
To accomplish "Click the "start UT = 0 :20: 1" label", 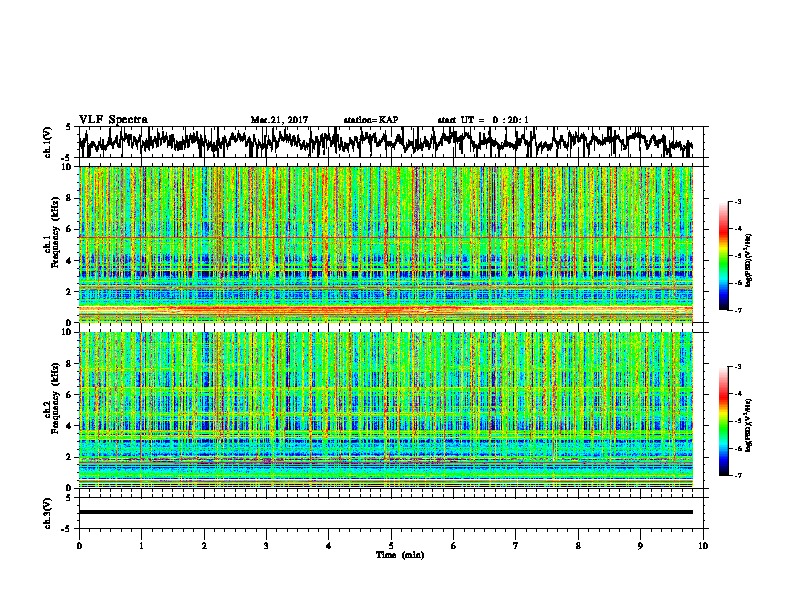I will click(483, 120).
